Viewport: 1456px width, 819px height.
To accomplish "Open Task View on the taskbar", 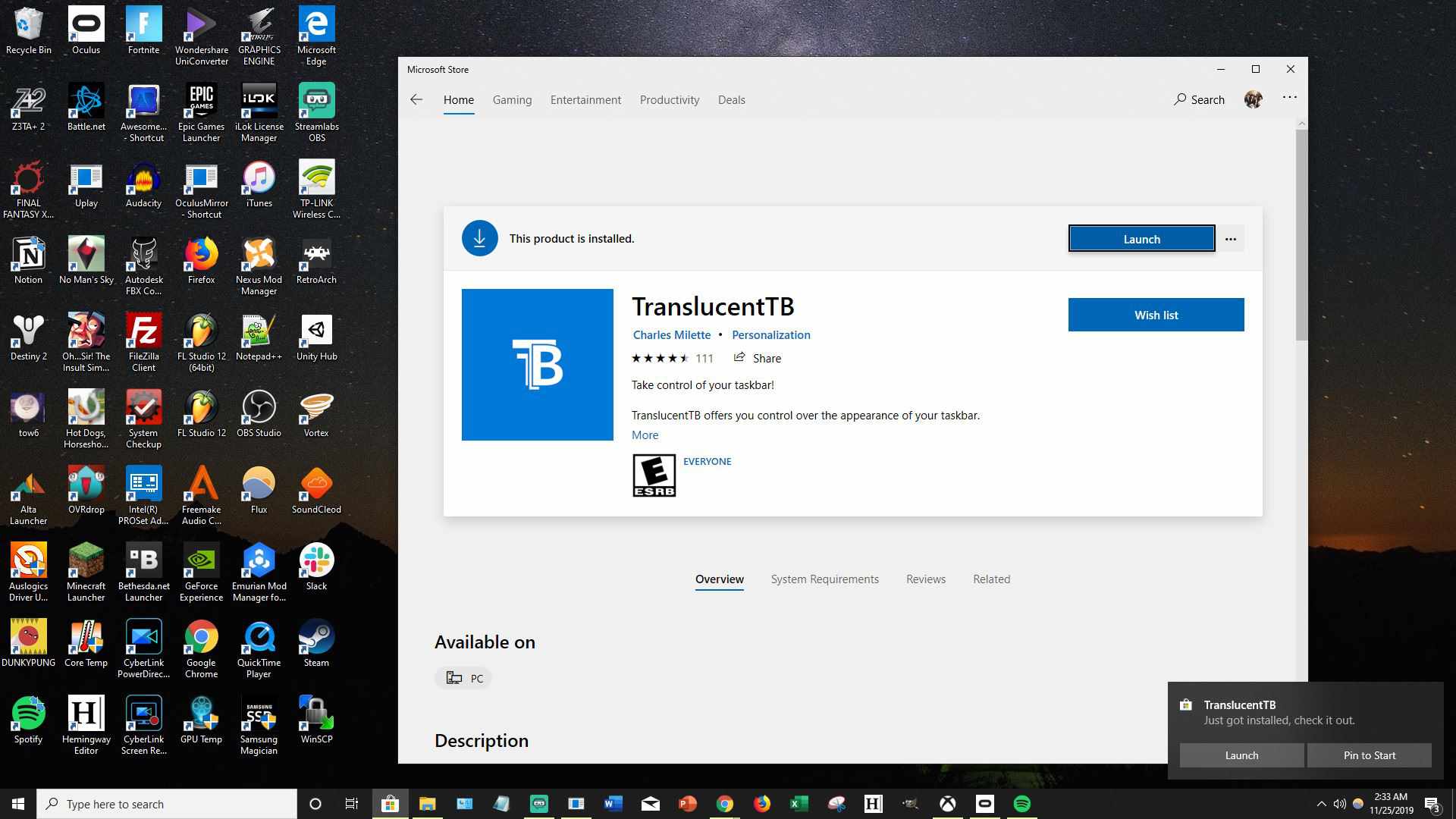I will 352,804.
